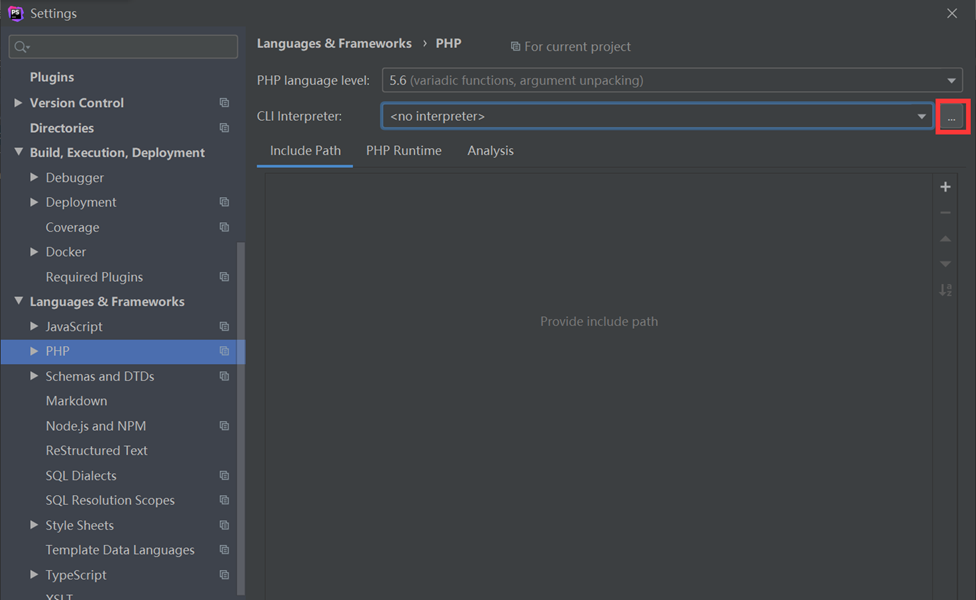976x600 pixels.
Task: Expand the Version Control node
Action: (18, 103)
